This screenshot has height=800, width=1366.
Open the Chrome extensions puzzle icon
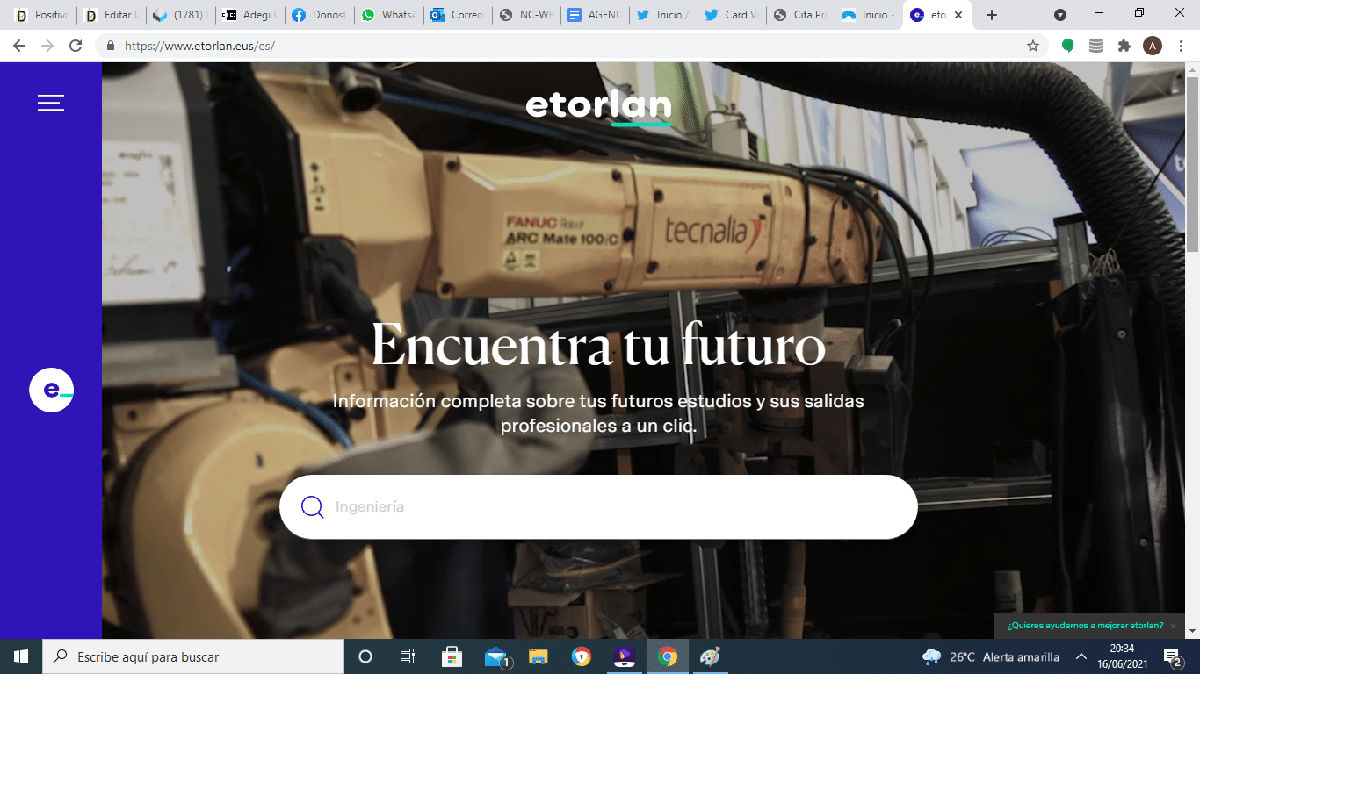(1124, 46)
